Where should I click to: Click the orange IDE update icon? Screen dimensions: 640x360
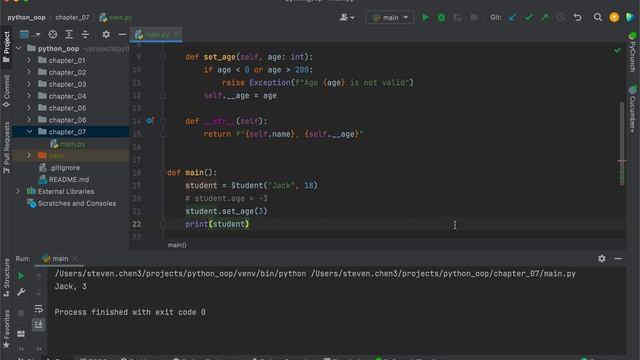[614, 18]
